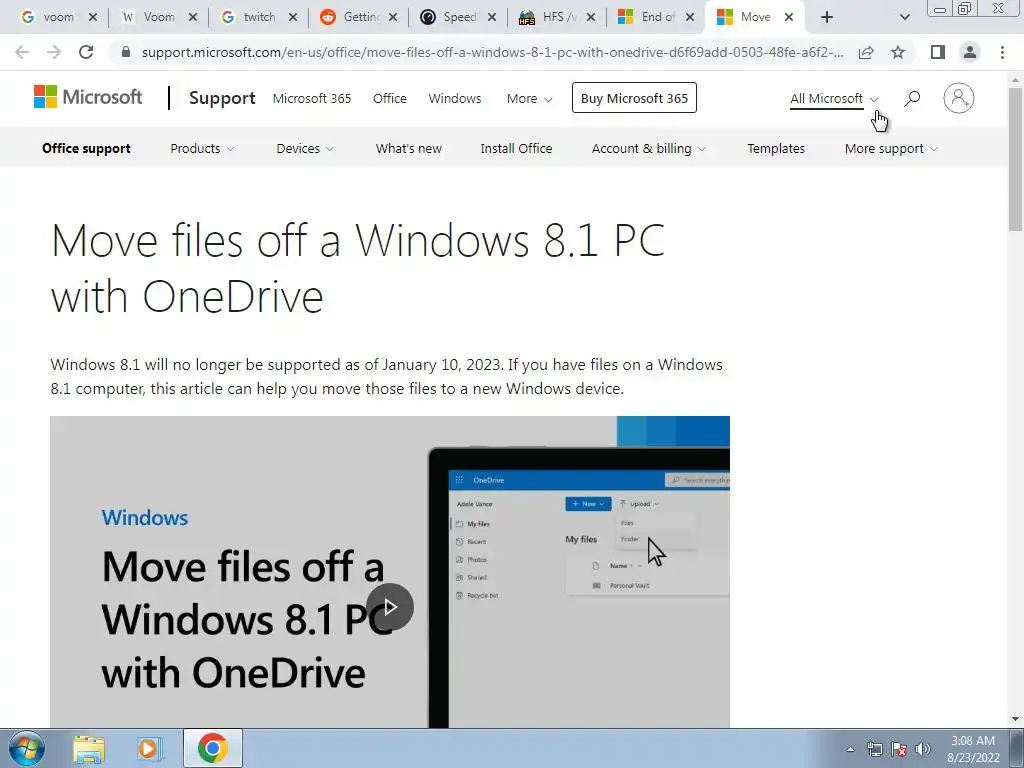Expand the All Microsoft dropdown

834,99
